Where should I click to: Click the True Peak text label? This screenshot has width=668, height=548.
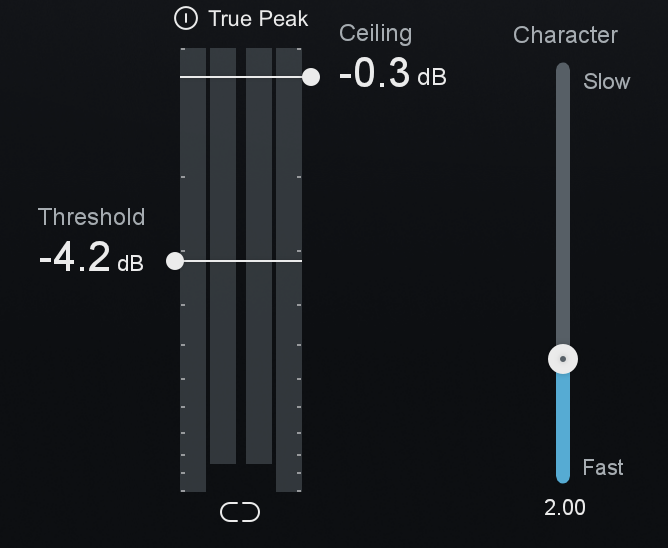click(258, 18)
